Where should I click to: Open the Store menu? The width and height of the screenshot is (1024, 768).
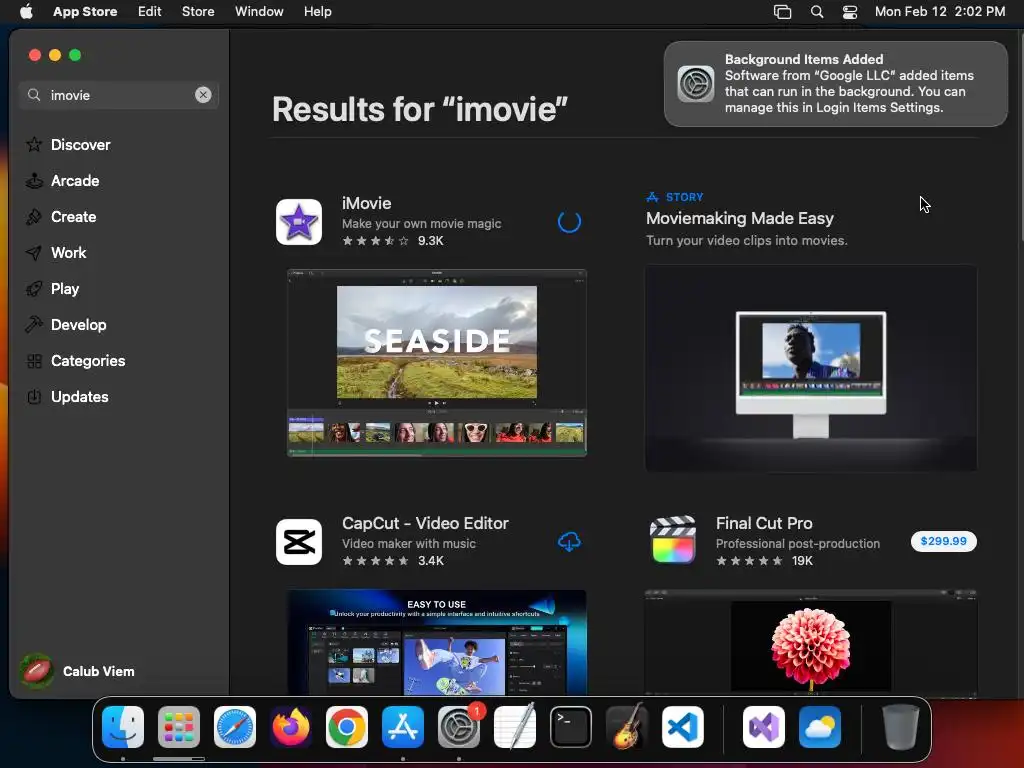198,12
